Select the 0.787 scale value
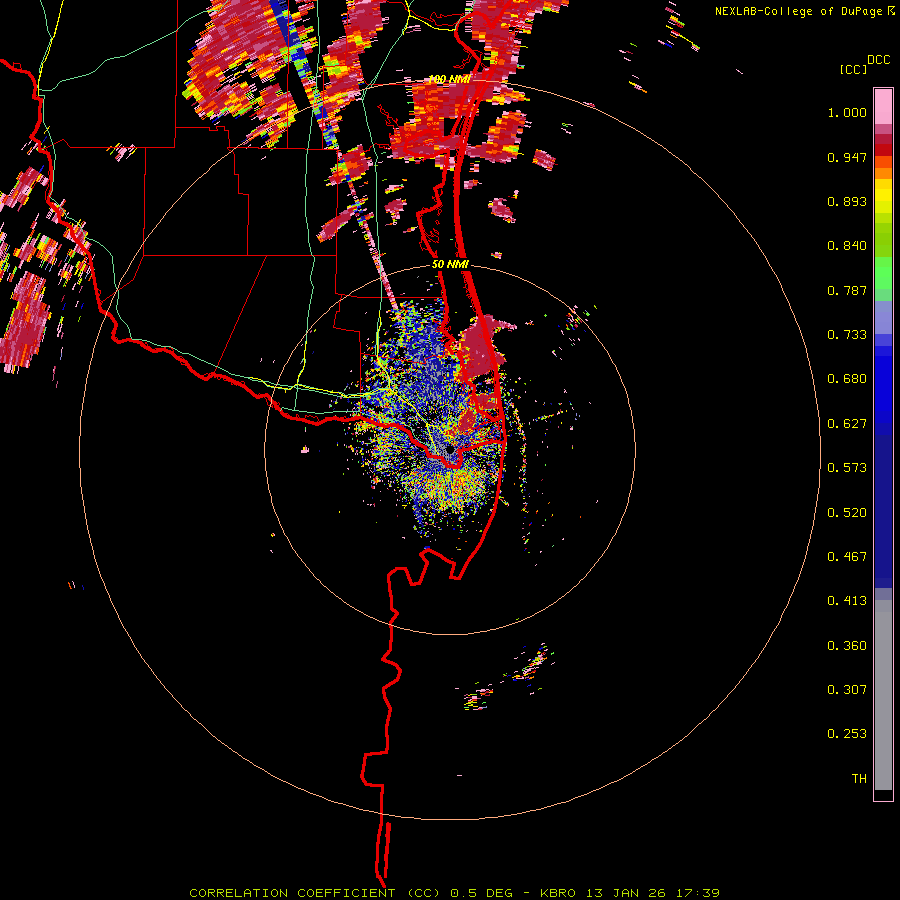Viewport: 900px width, 900px height. pos(847,290)
